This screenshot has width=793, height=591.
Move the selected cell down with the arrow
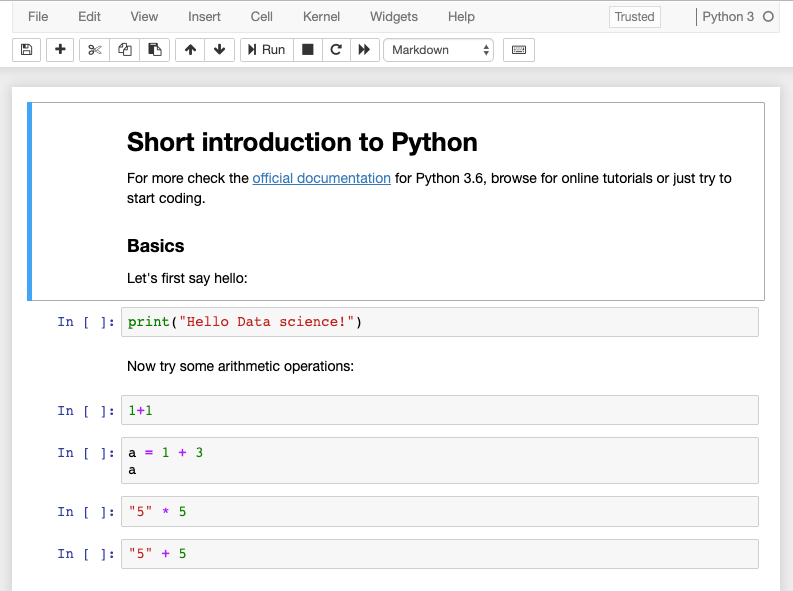[219, 50]
